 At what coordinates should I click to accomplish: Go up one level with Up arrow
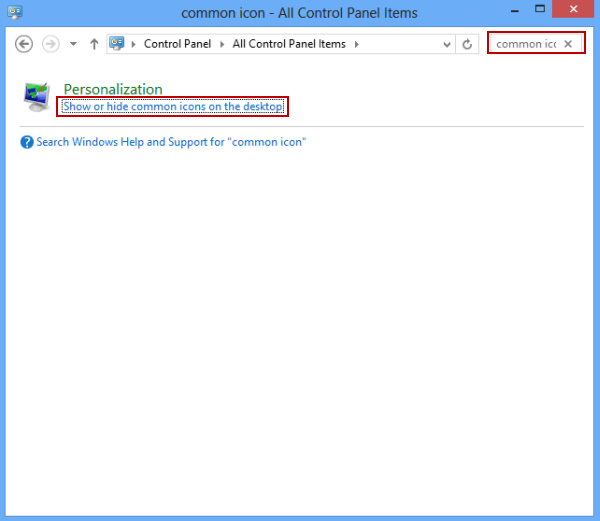94,44
